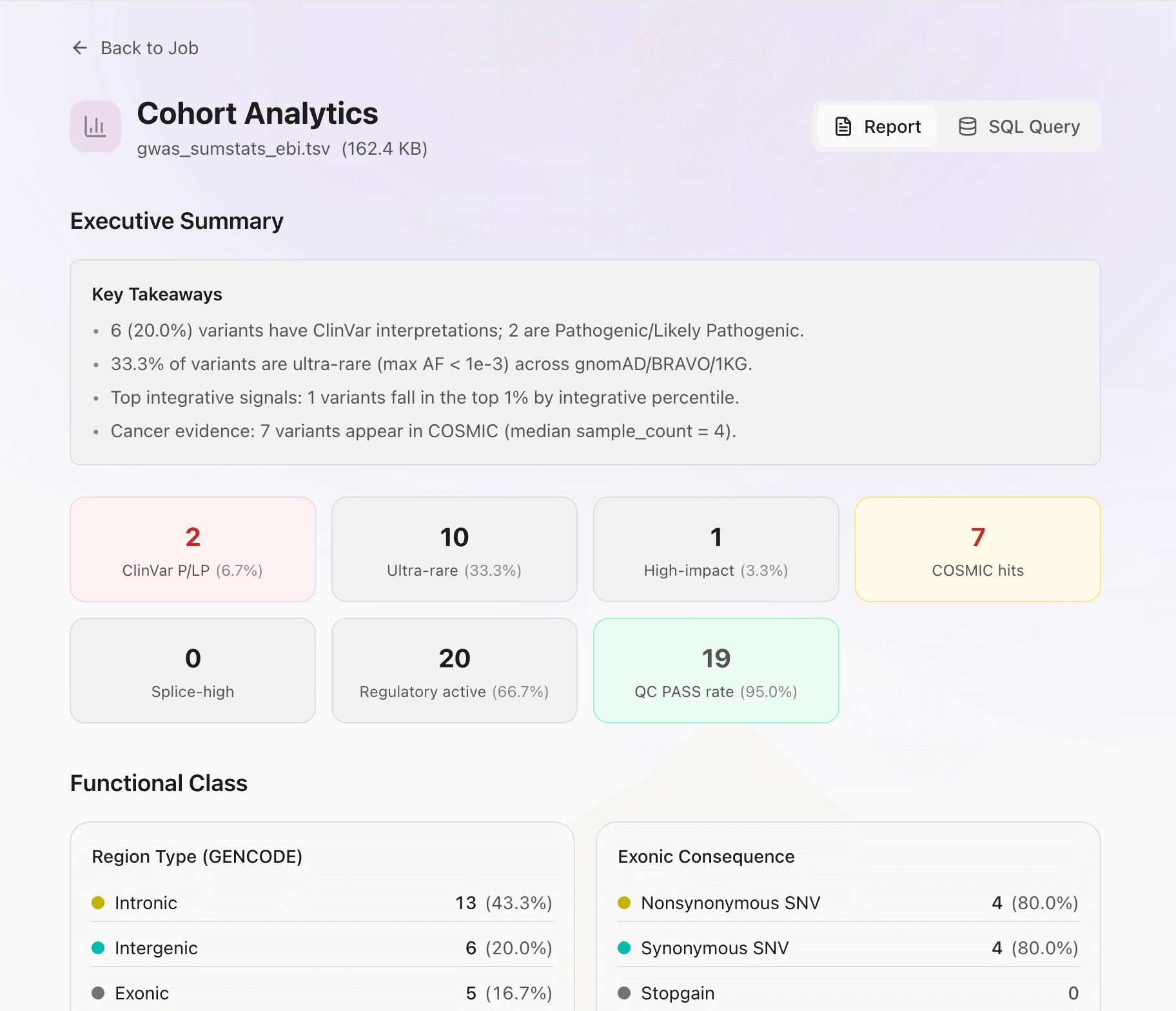Open the High-impact stat card
The width and height of the screenshot is (1176, 1011).
click(716, 549)
